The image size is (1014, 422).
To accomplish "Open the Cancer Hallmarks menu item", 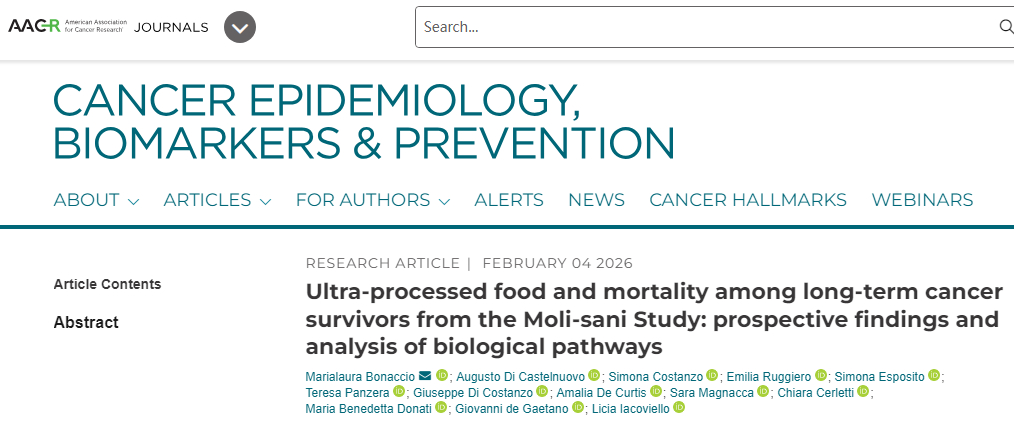I will pos(748,200).
